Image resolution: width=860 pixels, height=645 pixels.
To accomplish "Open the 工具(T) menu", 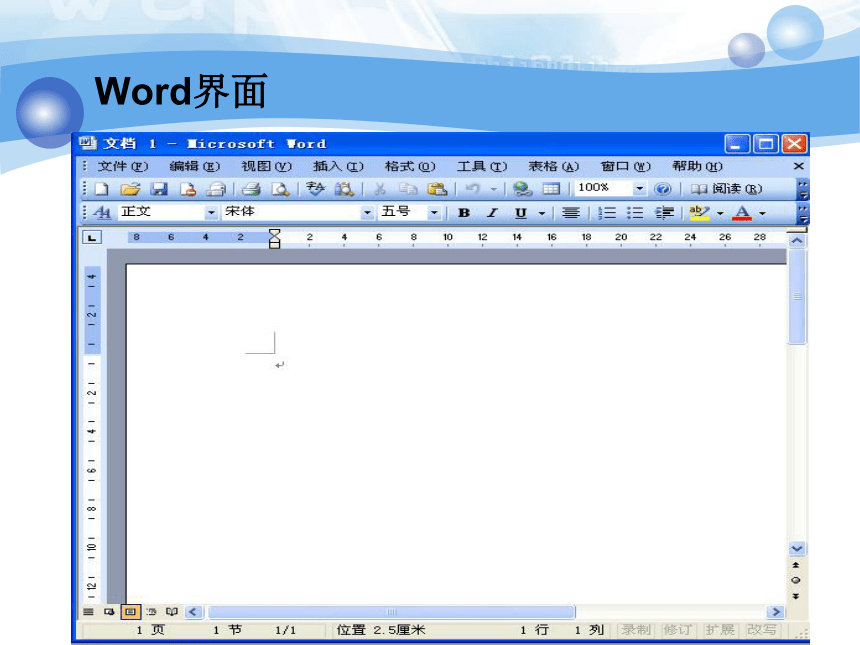I will click(482, 166).
